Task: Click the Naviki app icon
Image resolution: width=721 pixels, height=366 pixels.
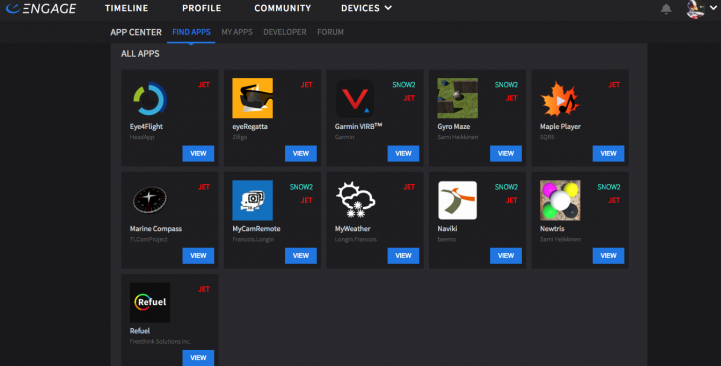Action: click(x=458, y=200)
